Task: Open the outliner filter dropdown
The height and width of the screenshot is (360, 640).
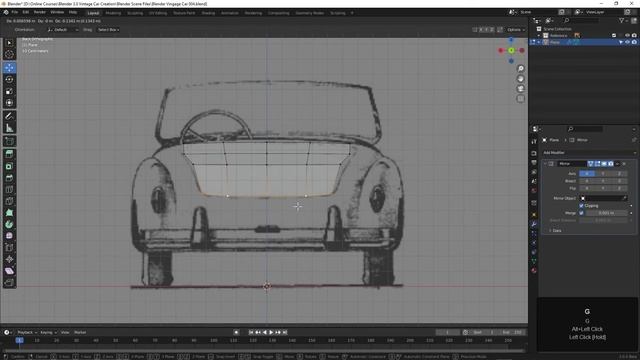Action: (623, 20)
